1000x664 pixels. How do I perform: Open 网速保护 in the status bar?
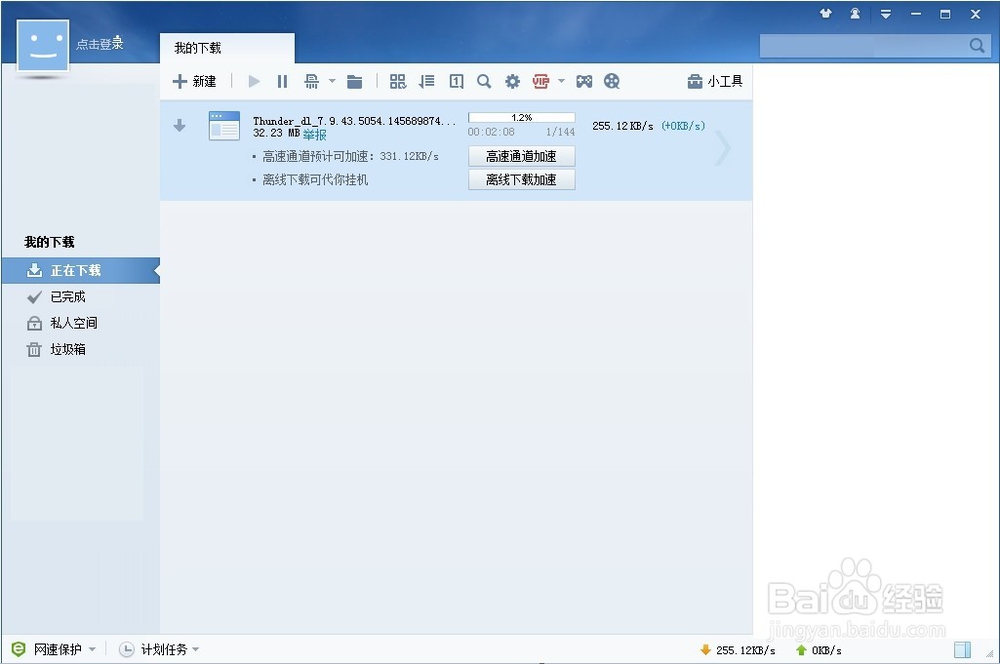[58, 649]
